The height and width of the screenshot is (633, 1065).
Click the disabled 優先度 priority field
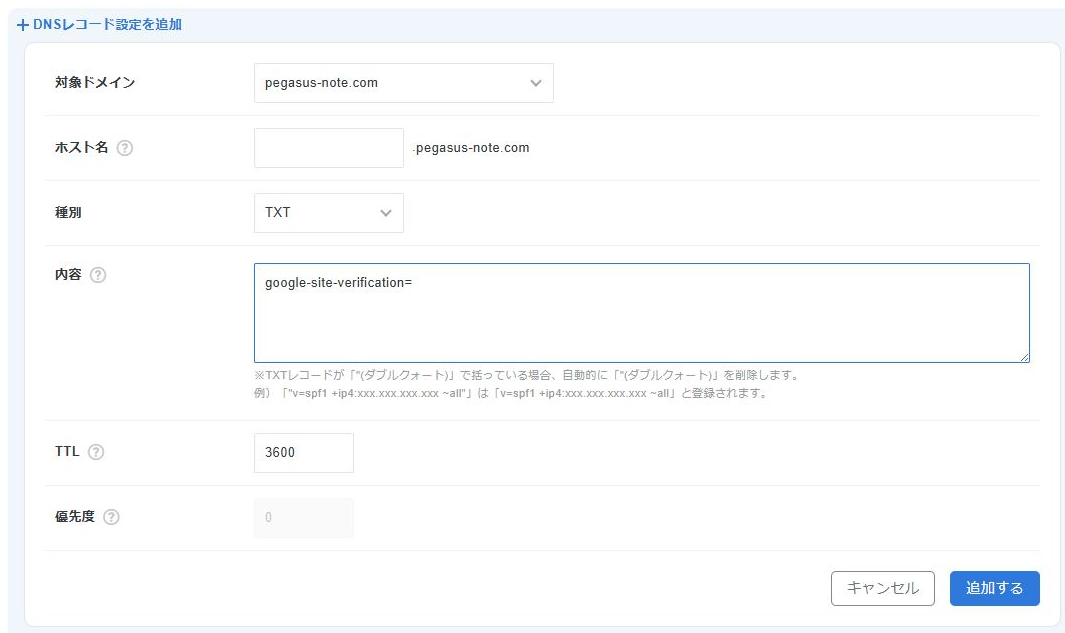(x=304, y=518)
